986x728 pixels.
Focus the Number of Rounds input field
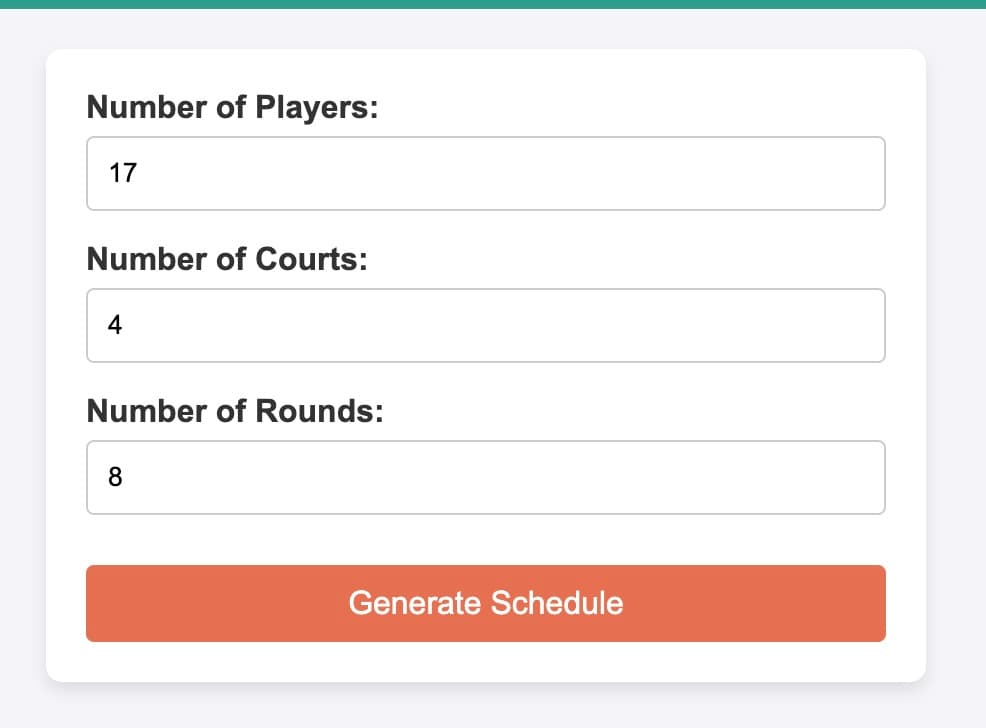[x=486, y=477]
